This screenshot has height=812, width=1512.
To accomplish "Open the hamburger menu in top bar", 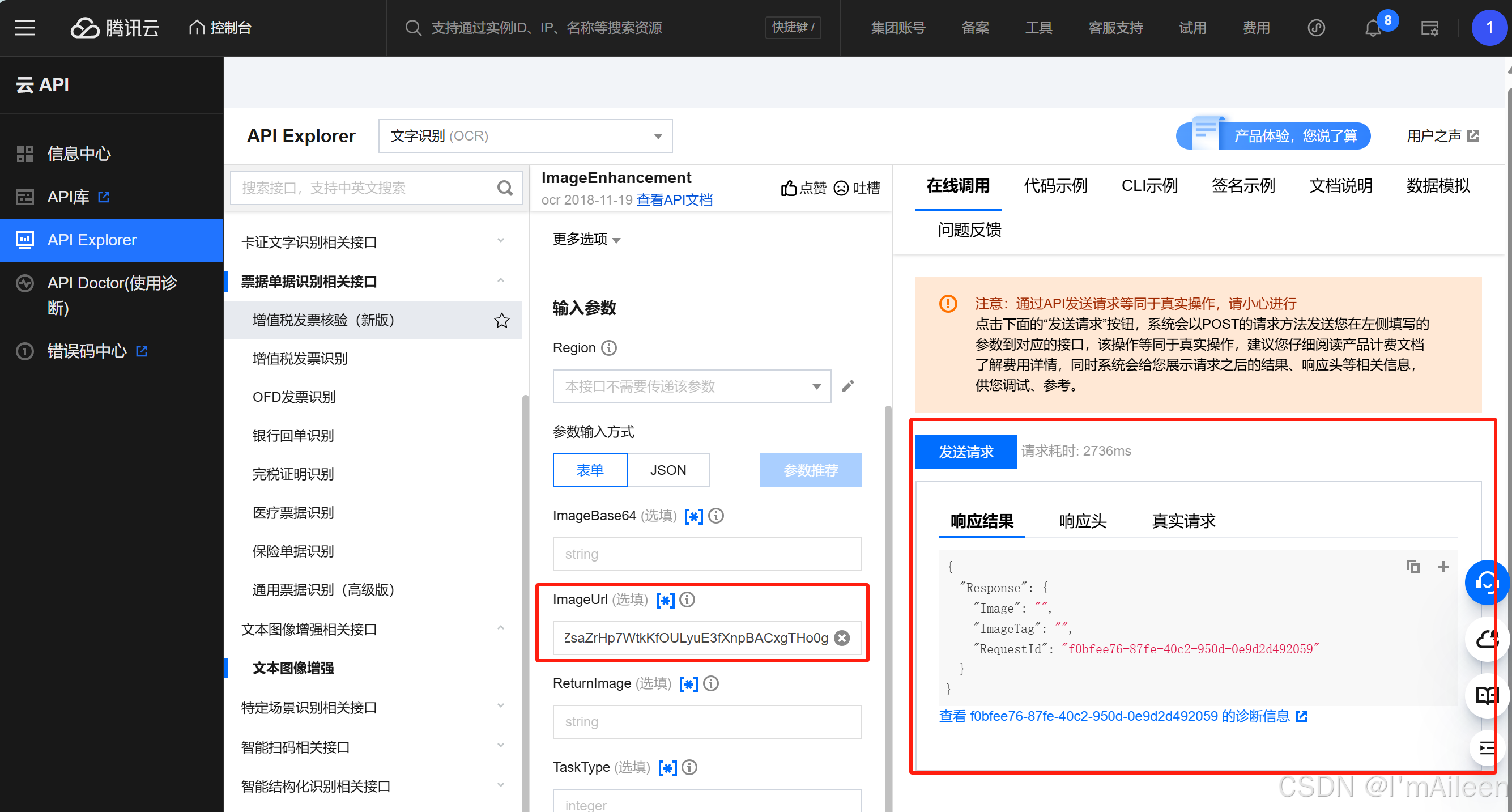I will pyautogui.click(x=25, y=28).
